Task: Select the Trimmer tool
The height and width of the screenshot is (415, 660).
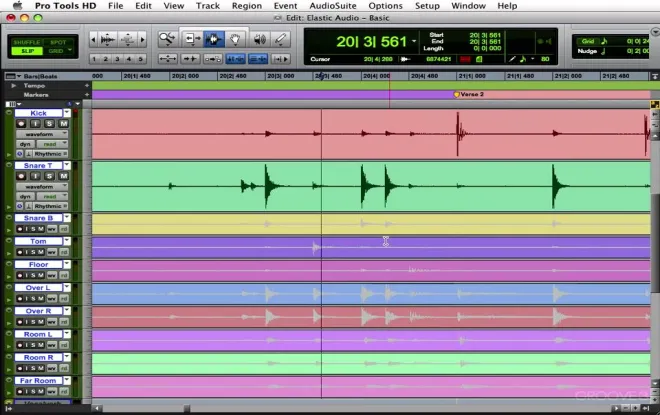Action: click(x=193, y=39)
